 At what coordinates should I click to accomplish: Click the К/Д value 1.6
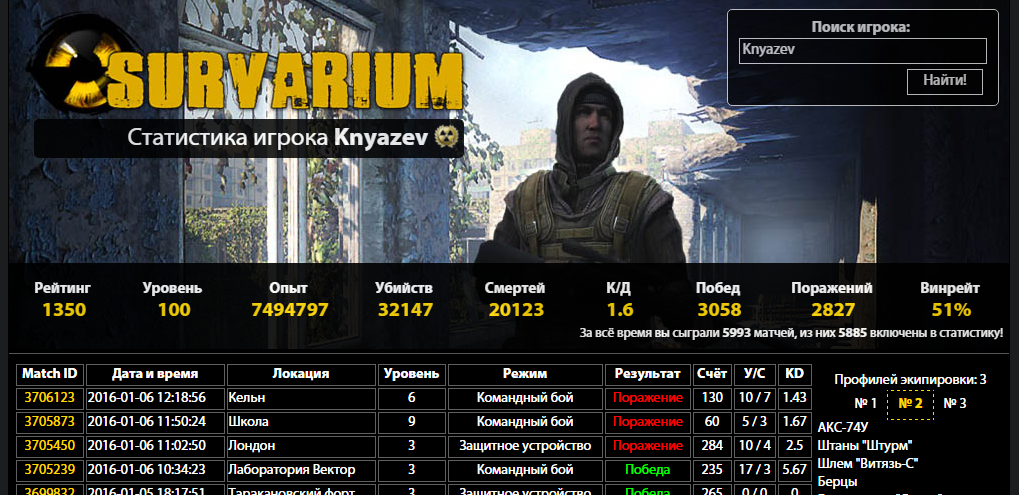[620, 310]
